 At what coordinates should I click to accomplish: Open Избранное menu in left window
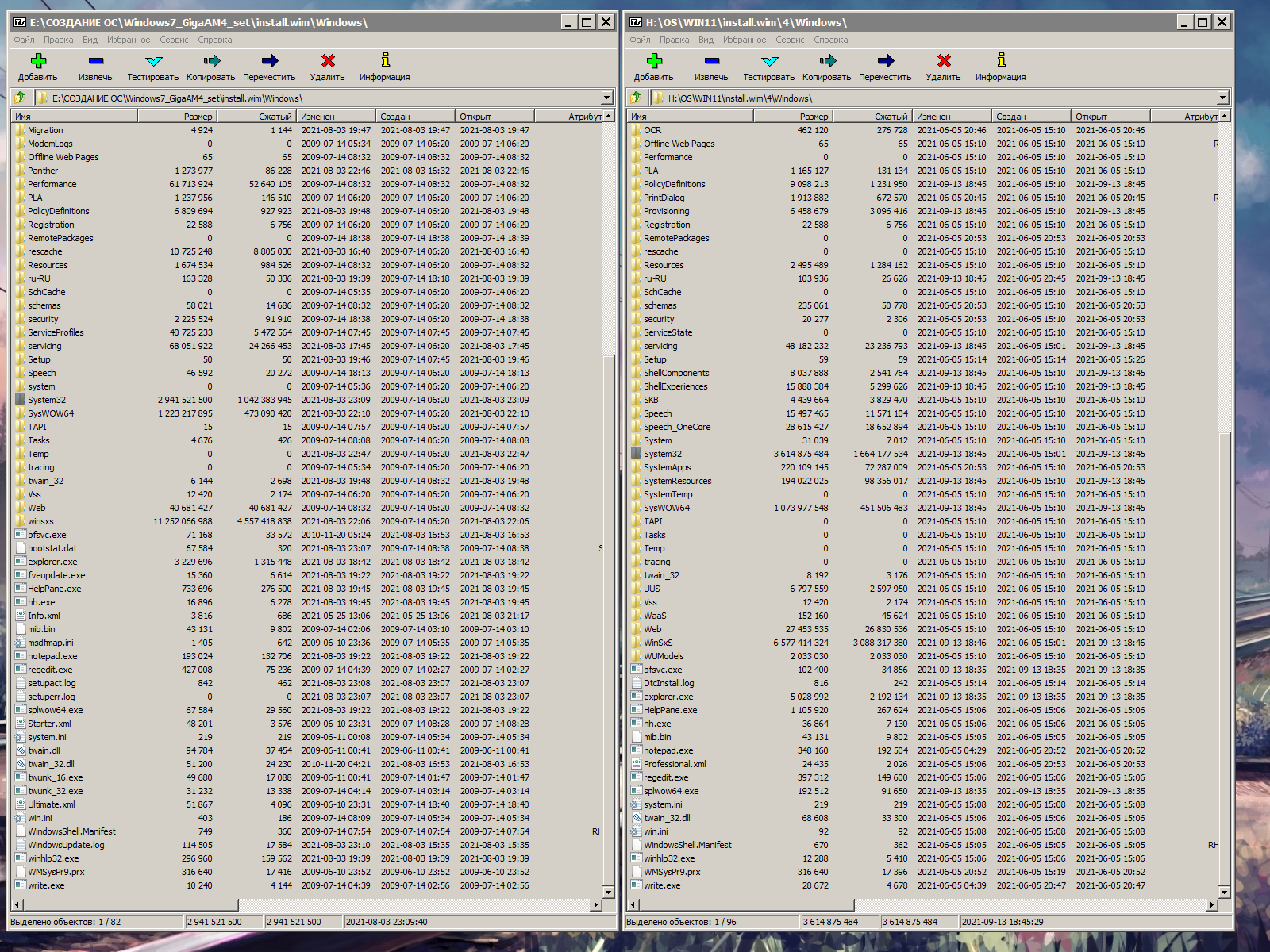(129, 40)
